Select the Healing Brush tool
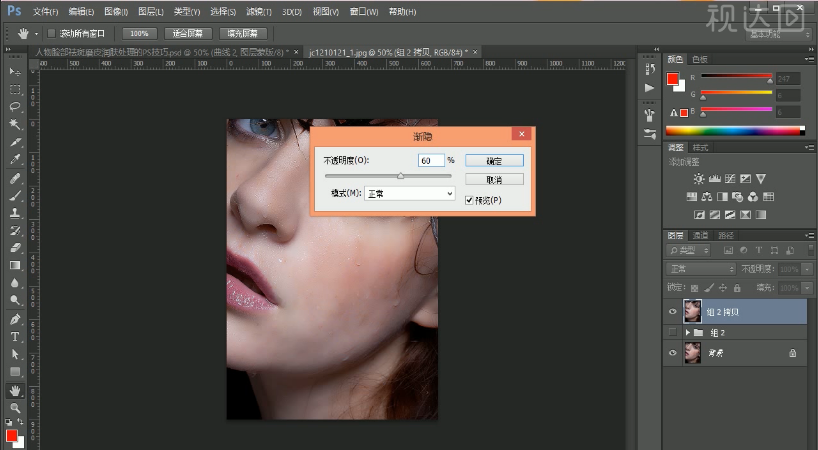Viewport: 818px width, 450px height. [15, 178]
